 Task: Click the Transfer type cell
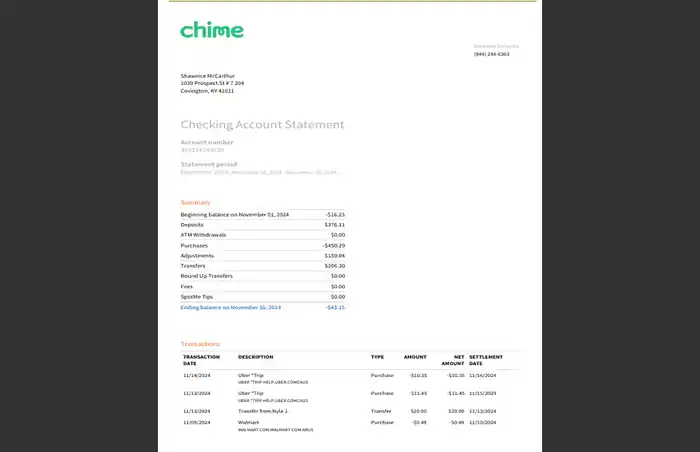pos(381,411)
